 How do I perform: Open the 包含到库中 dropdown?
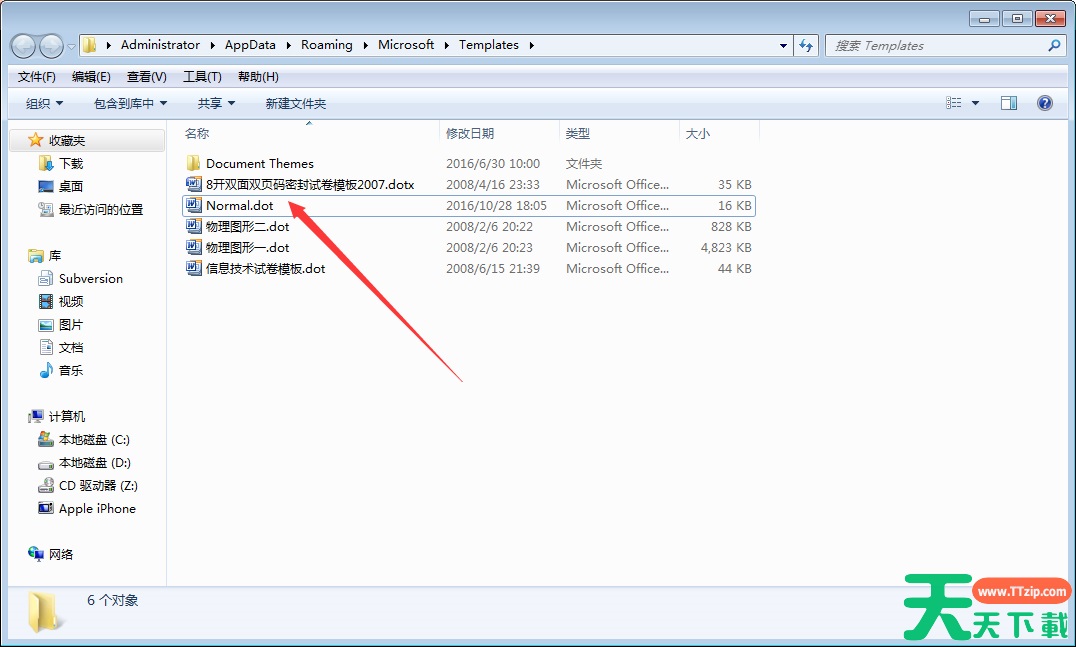(130, 104)
